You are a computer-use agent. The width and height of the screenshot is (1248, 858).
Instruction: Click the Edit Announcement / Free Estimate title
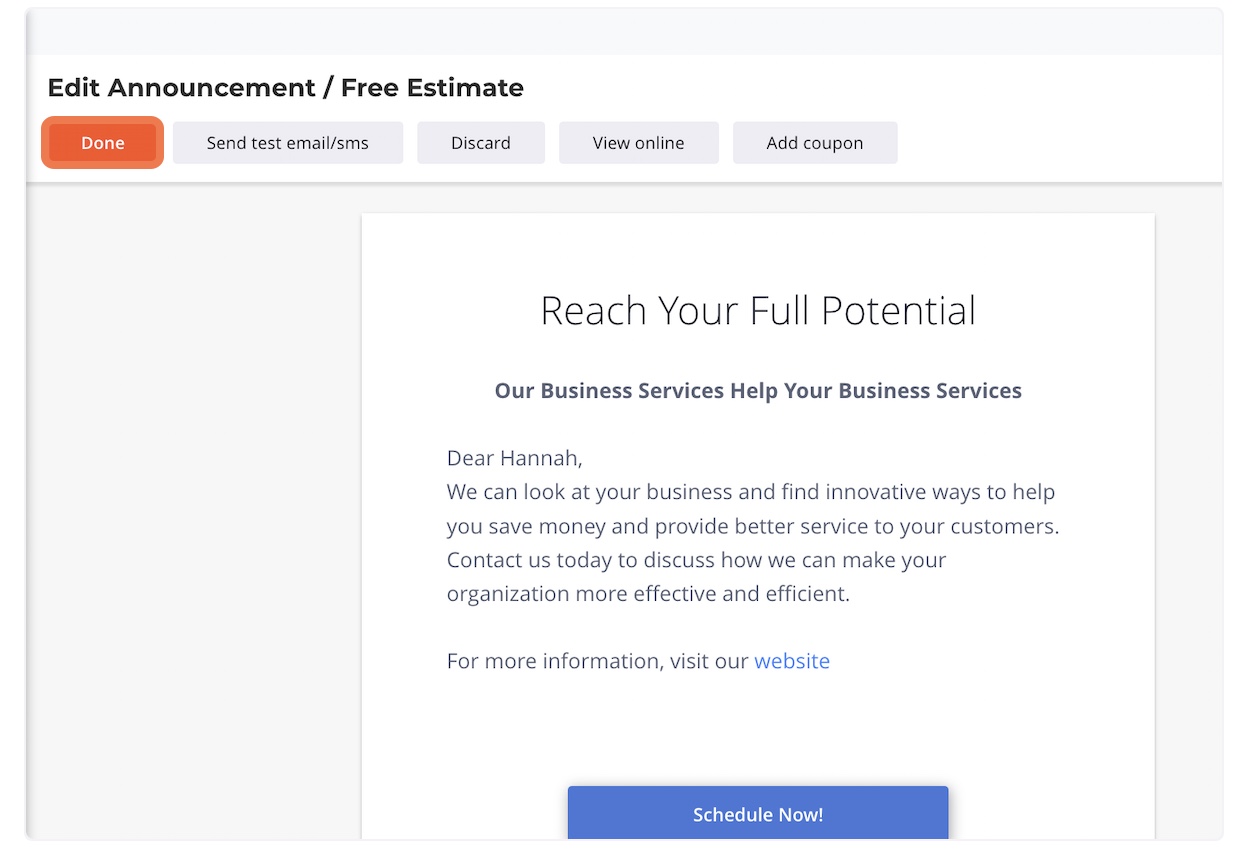pos(285,88)
